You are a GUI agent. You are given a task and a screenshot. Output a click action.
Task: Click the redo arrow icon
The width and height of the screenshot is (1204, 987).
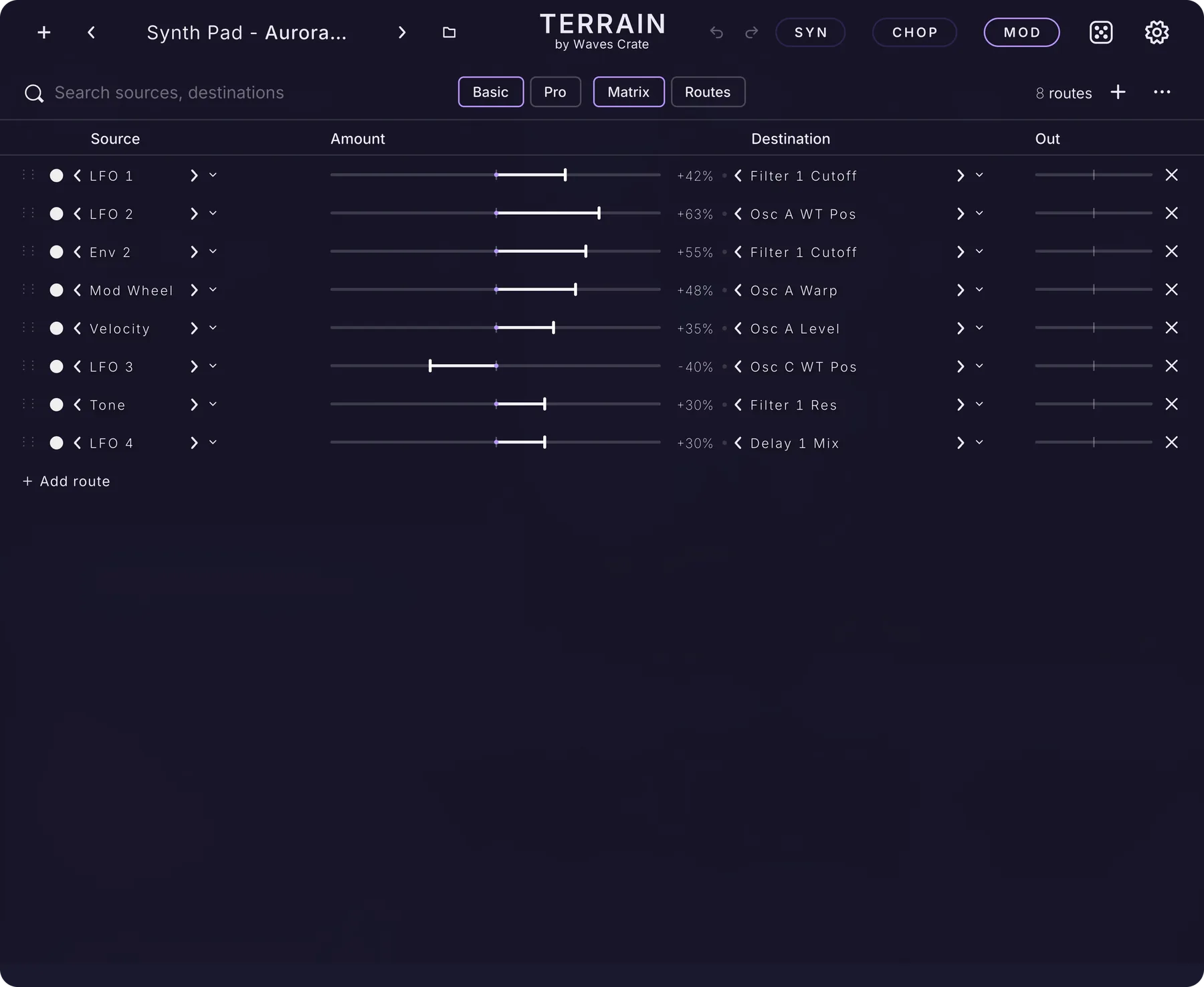(752, 32)
